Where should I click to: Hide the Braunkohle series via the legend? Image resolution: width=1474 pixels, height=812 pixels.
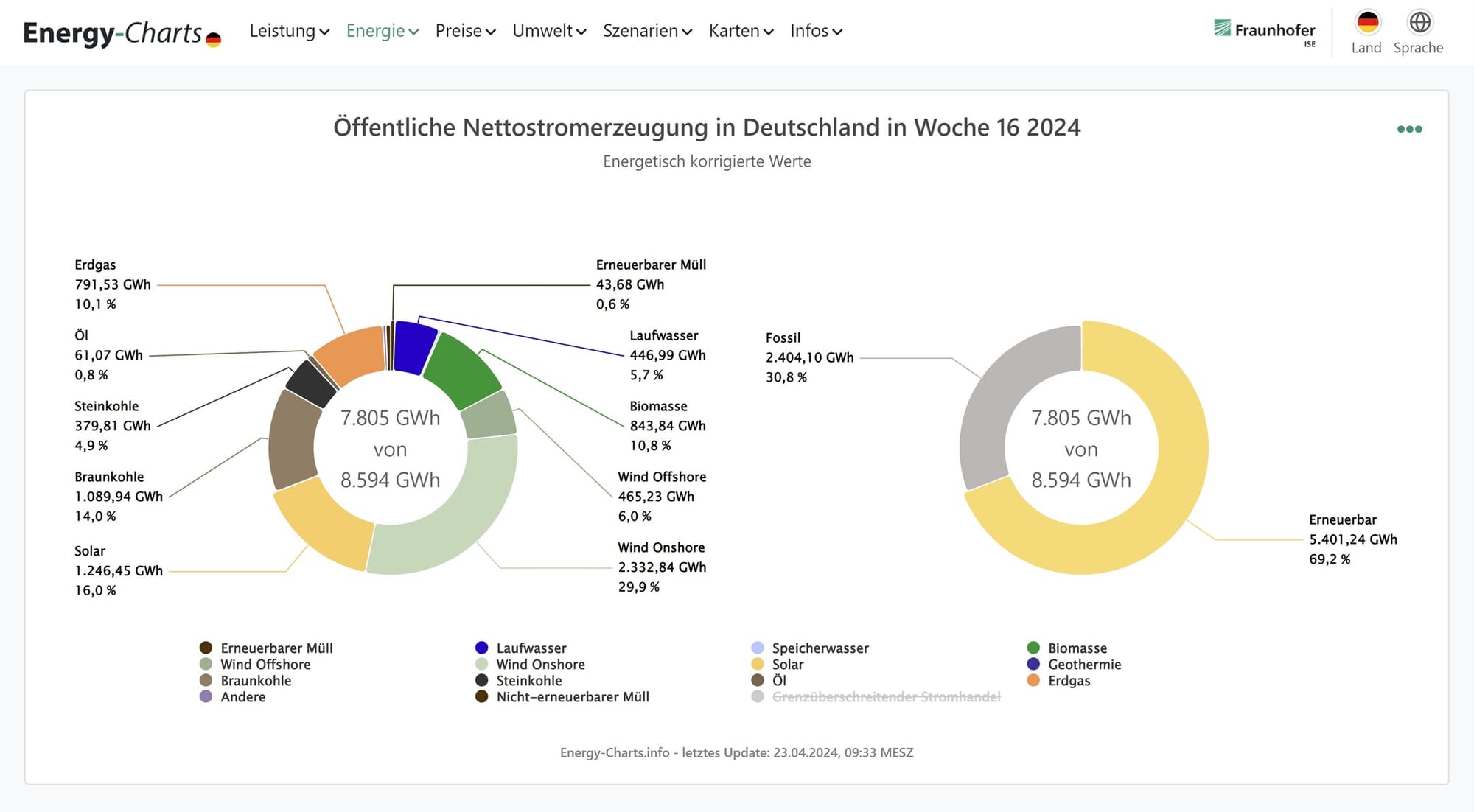coord(256,681)
